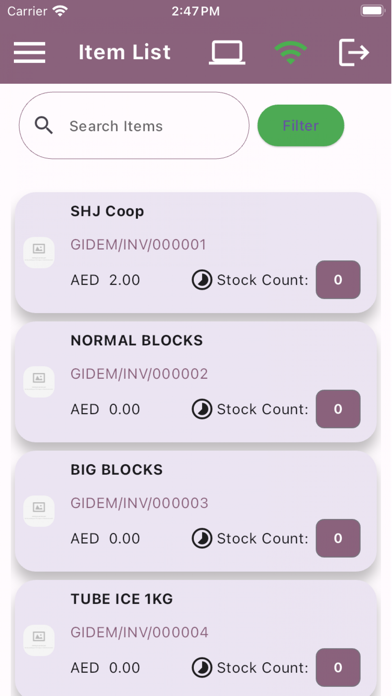Open the SHJ Coop image placeholder
The height and width of the screenshot is (696, 392).
pyautogui.click(x=39, y=253)
